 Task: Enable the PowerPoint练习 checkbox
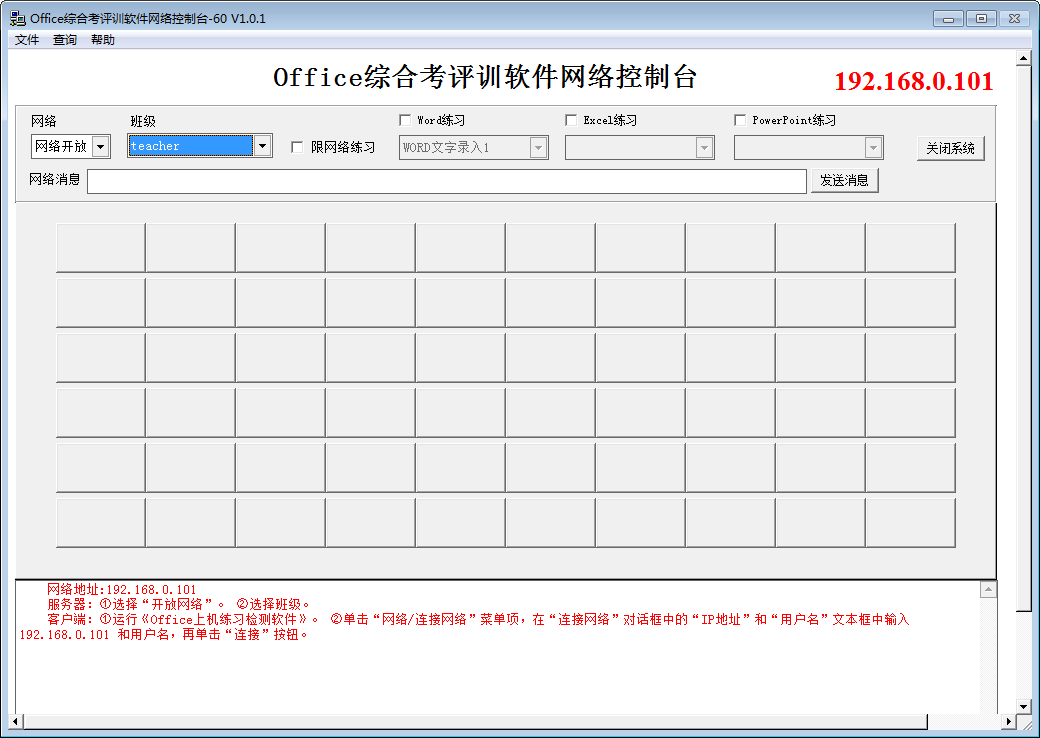(x=740, y=120)
